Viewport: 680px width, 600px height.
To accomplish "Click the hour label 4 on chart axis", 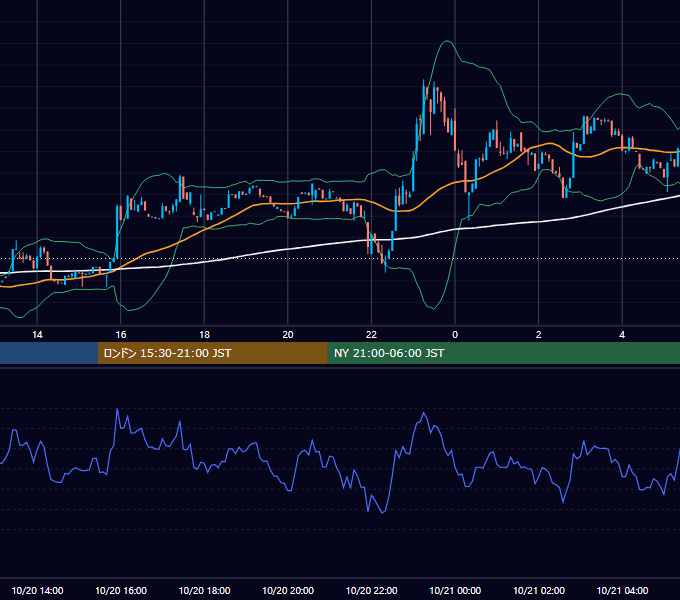I will (x=622, y=335).
